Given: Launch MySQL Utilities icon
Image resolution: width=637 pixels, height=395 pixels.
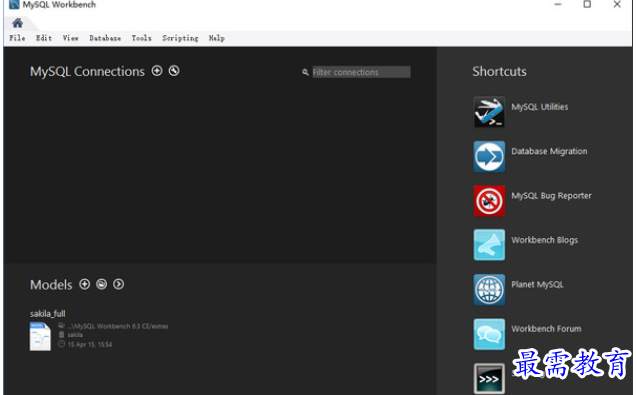Looking at the screenshot, I should click(489, 112).
